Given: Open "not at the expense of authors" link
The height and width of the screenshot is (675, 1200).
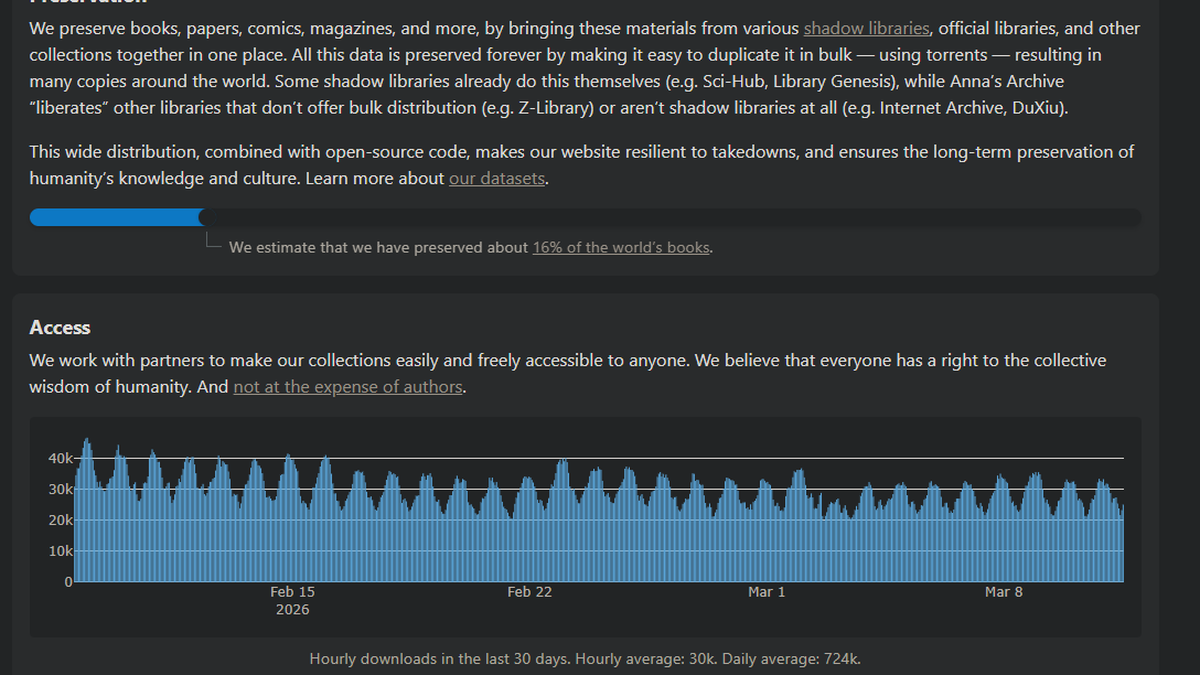Looking at the screenshot, I should 348,386.
